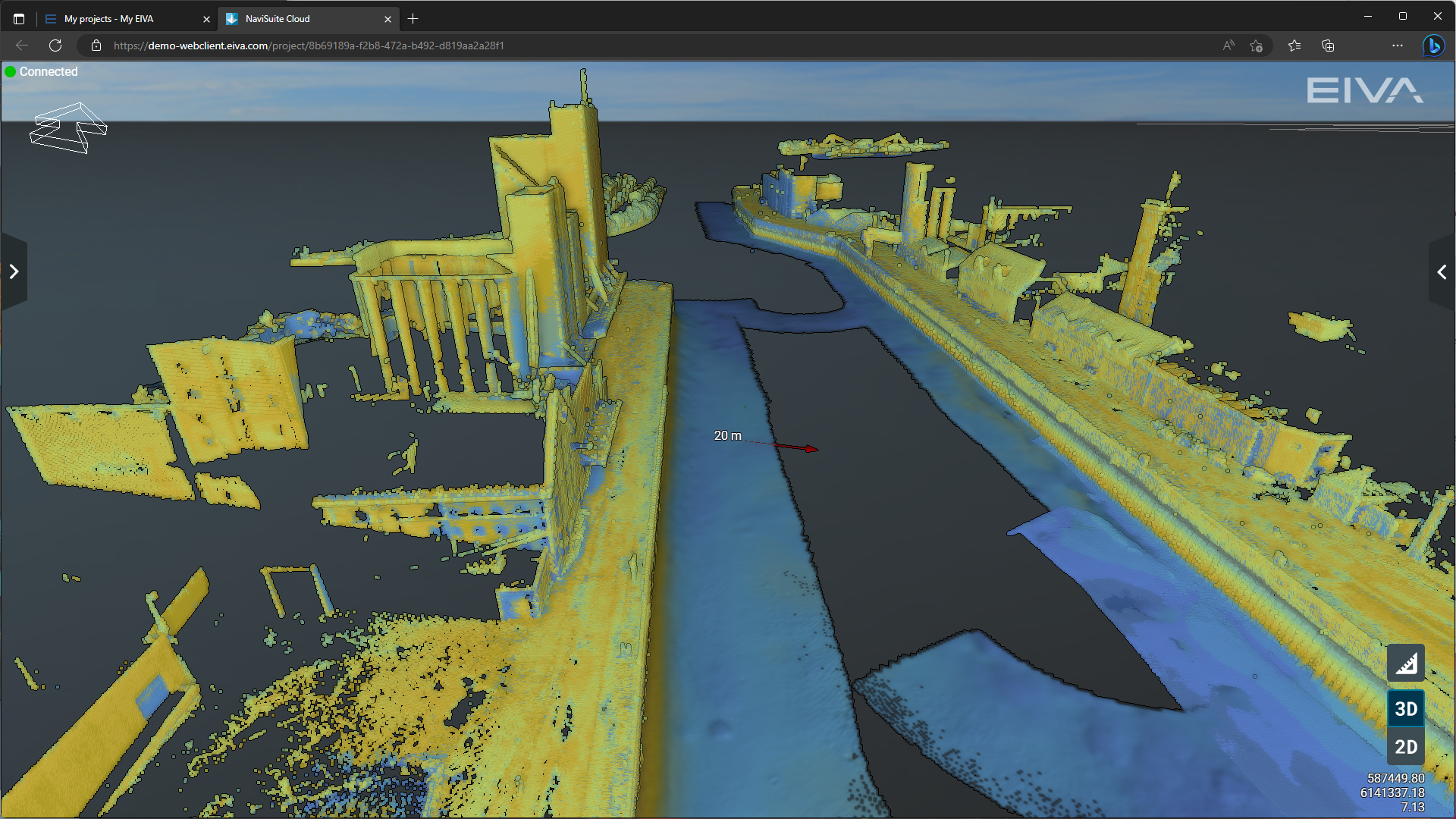Expand the right side panel chevron
Screen dimensions: 1456x819
1442,271
